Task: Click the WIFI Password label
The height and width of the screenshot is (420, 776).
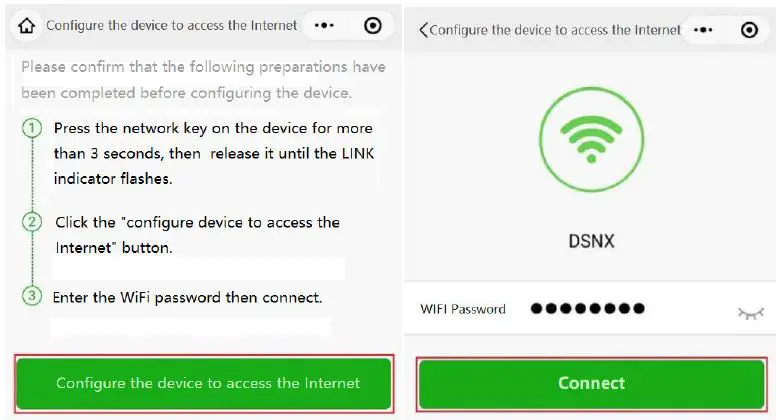Action: [463, 309]
